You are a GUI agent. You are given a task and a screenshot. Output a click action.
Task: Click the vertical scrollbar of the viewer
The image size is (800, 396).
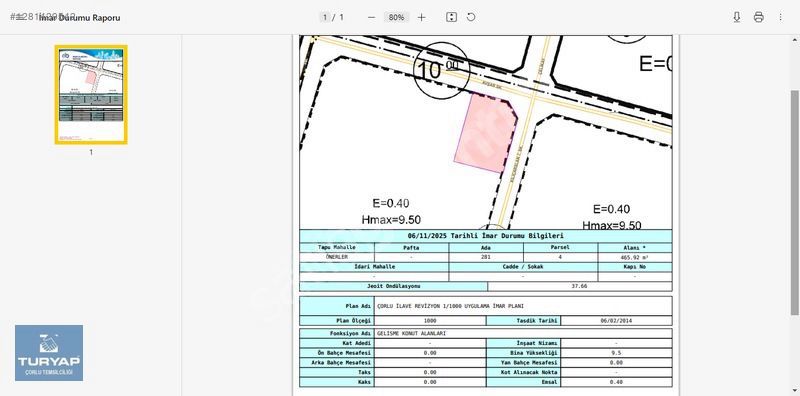point(795,202)
